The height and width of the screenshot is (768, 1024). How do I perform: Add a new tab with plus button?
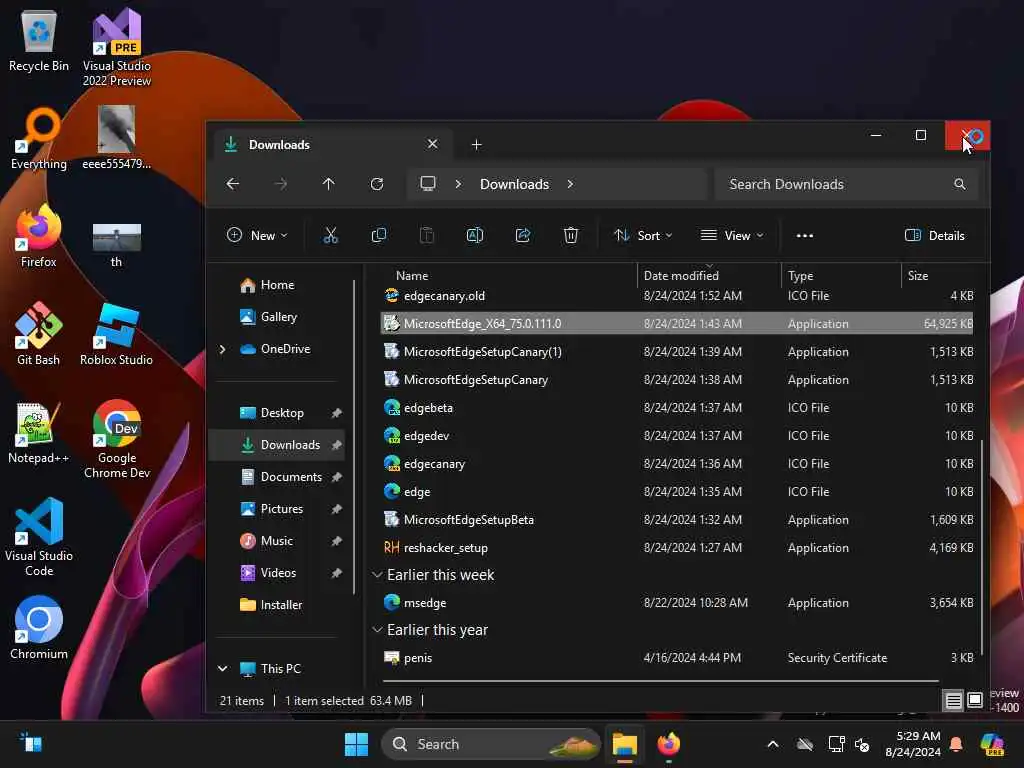point(477,144)
